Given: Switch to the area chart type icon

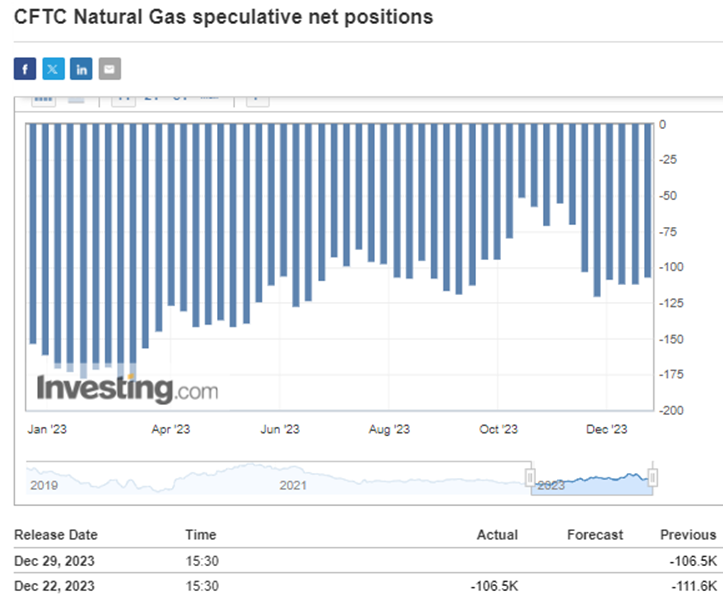Looking at the screenshot, I should tap(76, 99).
